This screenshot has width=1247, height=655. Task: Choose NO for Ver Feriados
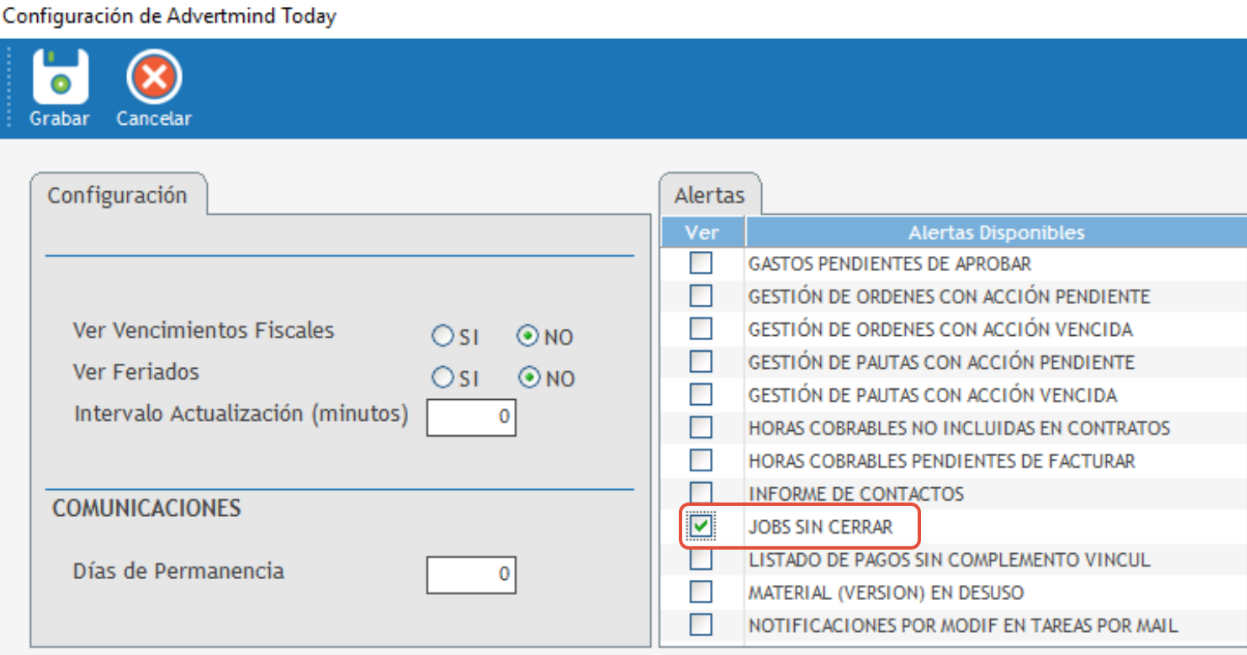pyautogui.click(x=529, y=378)
